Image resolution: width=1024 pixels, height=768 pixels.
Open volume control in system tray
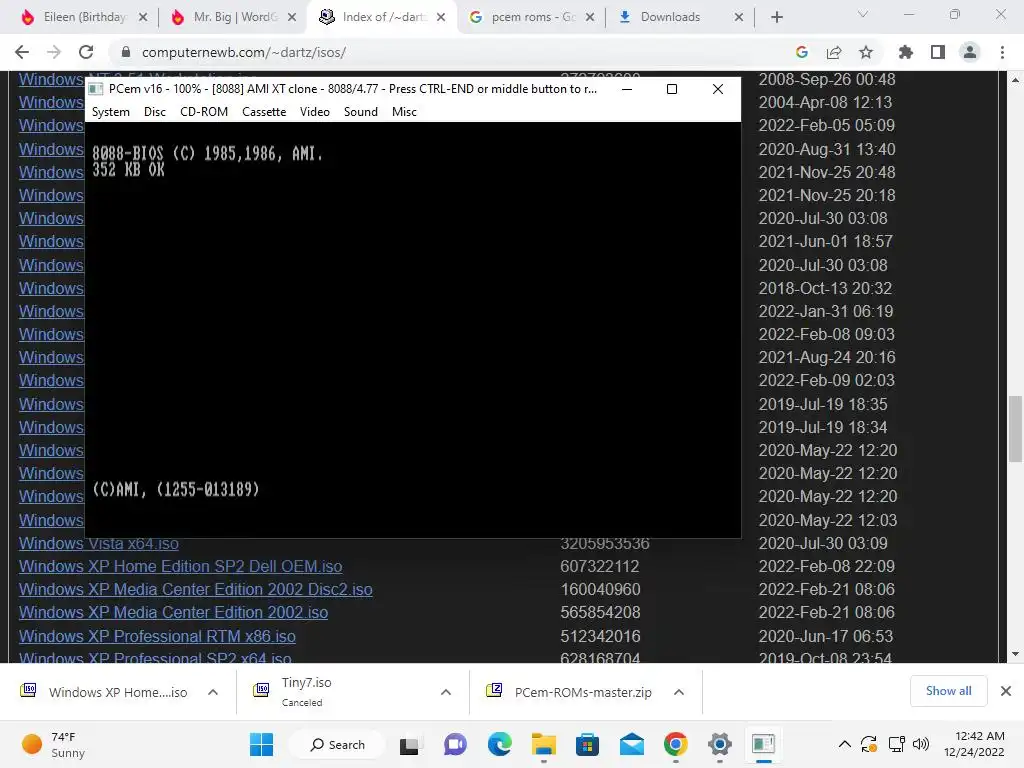(x=921, y=744)
